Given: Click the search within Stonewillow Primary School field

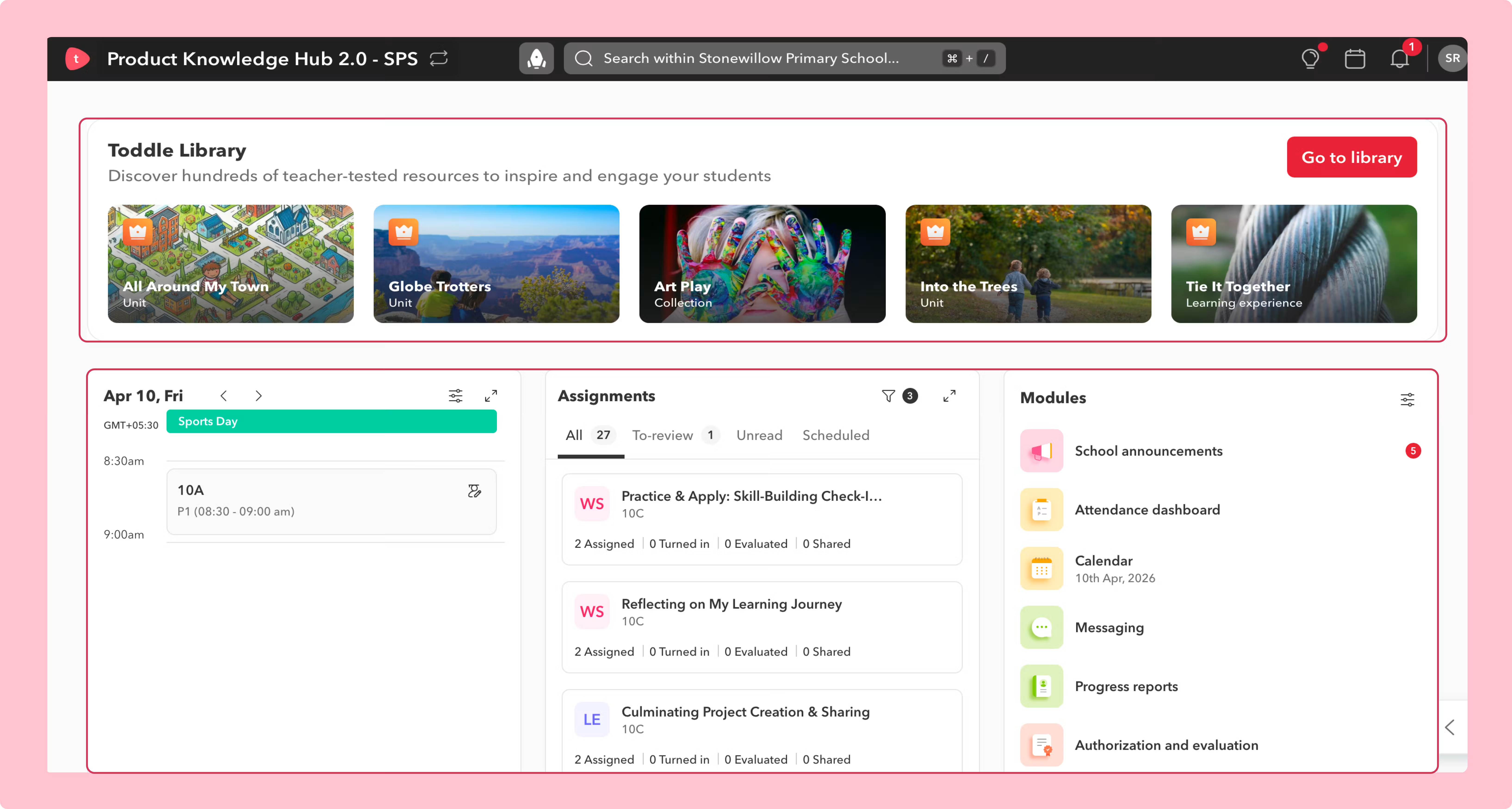Looking at the screenshot, I should point(784,58).
